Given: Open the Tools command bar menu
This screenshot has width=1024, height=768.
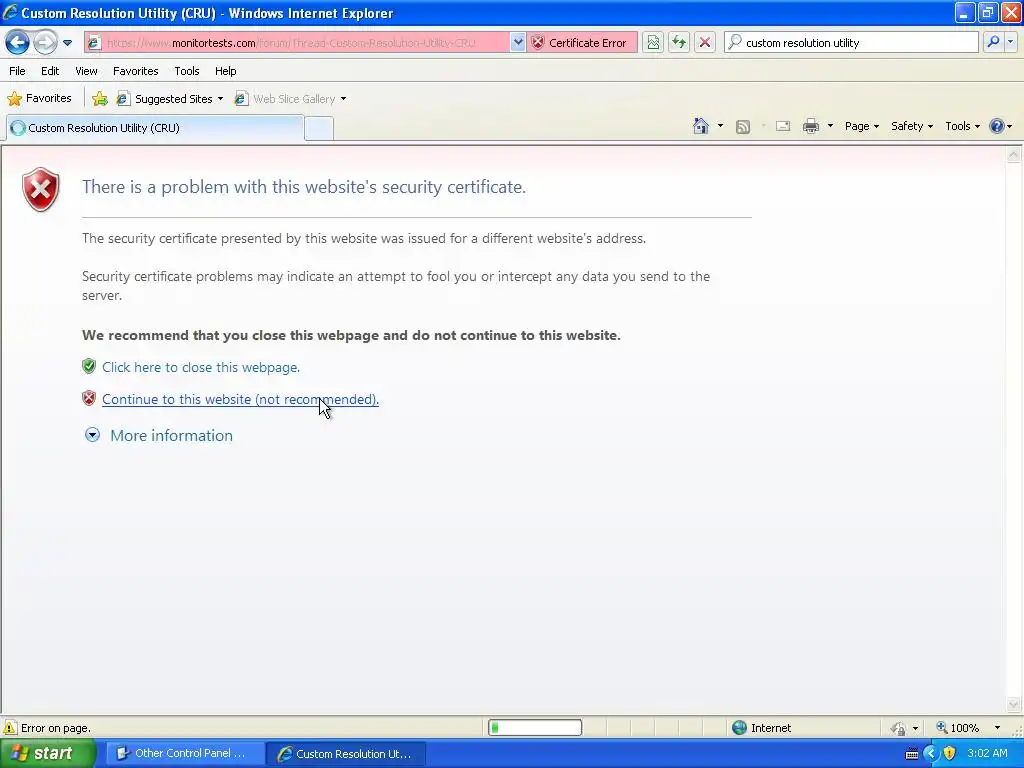Looking at the screenshot, I should pyautogui.click(x=963, y=126).
